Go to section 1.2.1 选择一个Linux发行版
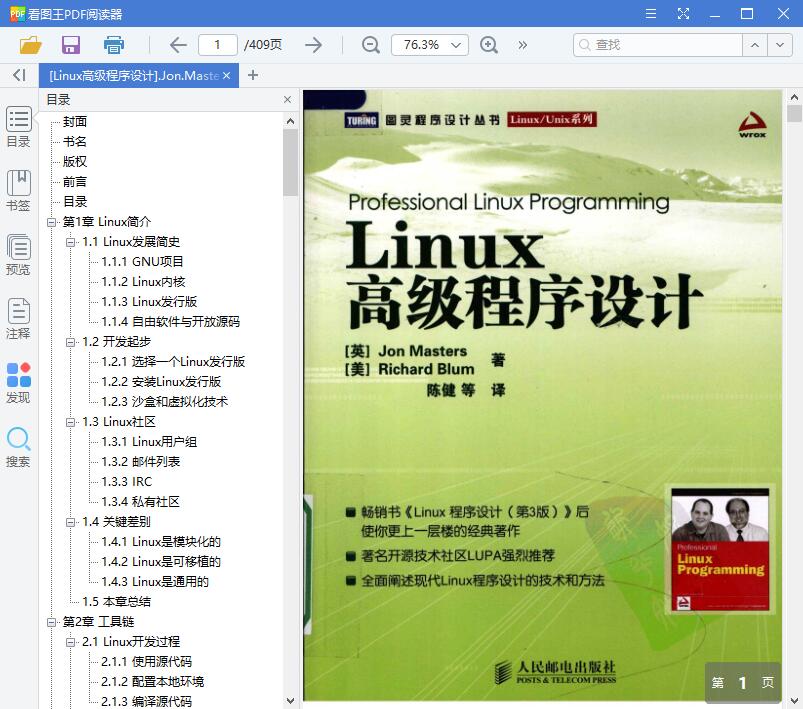This screenshot has width=803, height=709. click(173, 362)
